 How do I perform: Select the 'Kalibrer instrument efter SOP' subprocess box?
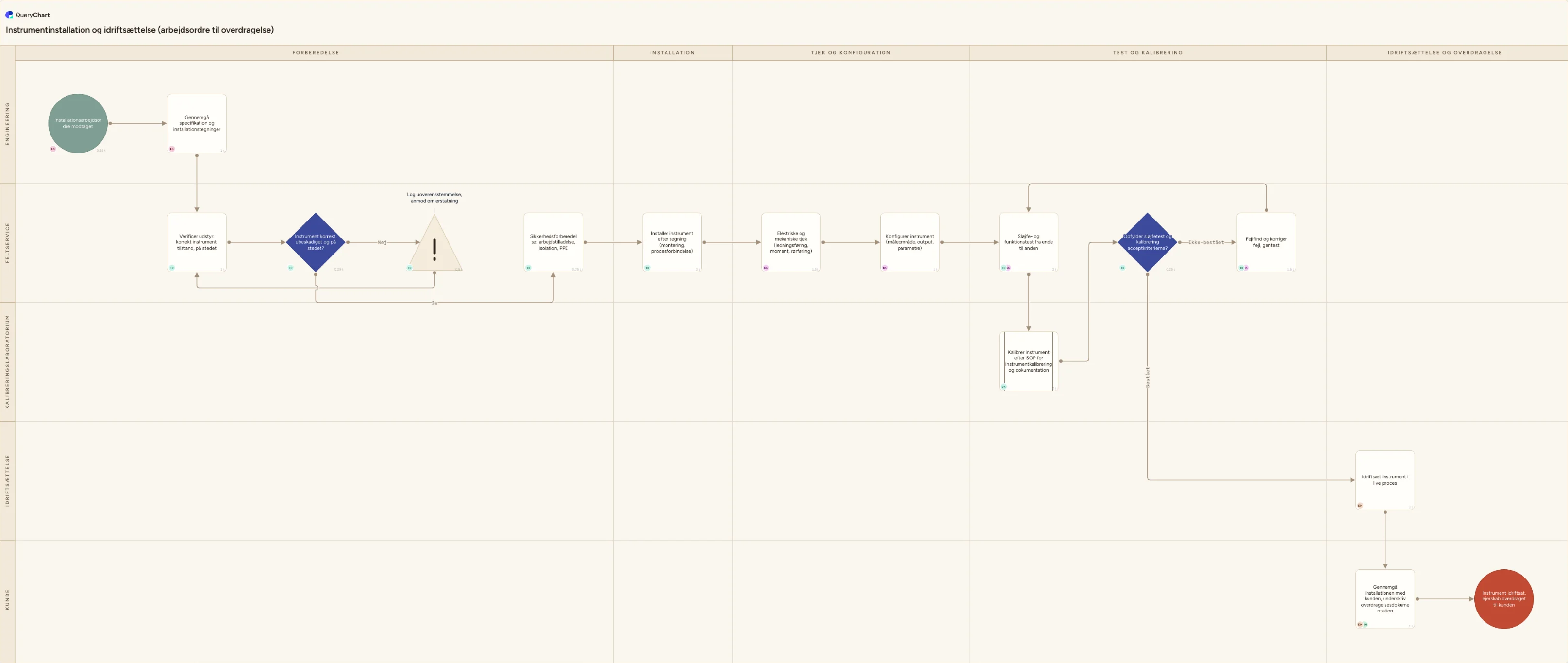tap(1029, 361)
